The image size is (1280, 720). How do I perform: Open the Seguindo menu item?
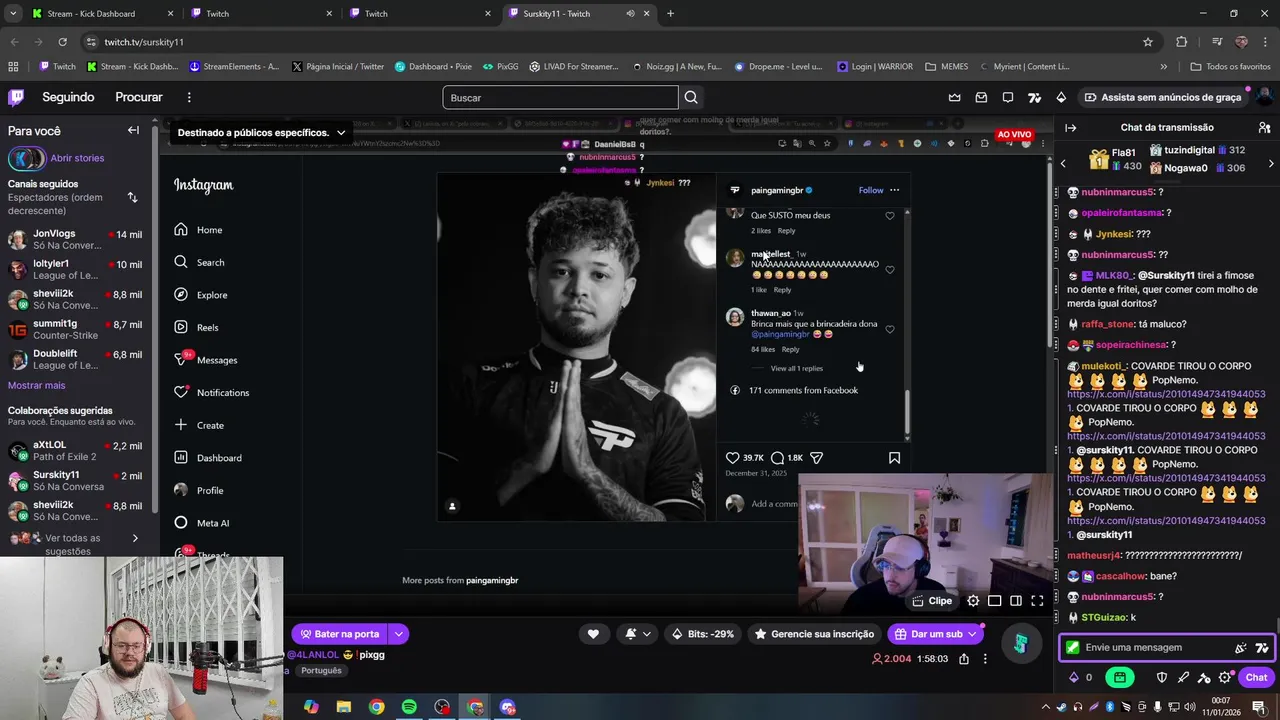68,97
